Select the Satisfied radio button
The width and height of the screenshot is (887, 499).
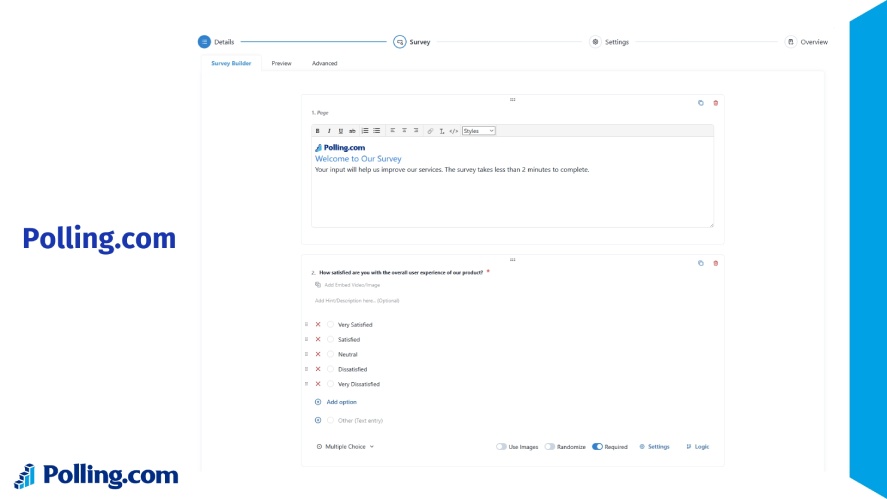pos(330,339)
